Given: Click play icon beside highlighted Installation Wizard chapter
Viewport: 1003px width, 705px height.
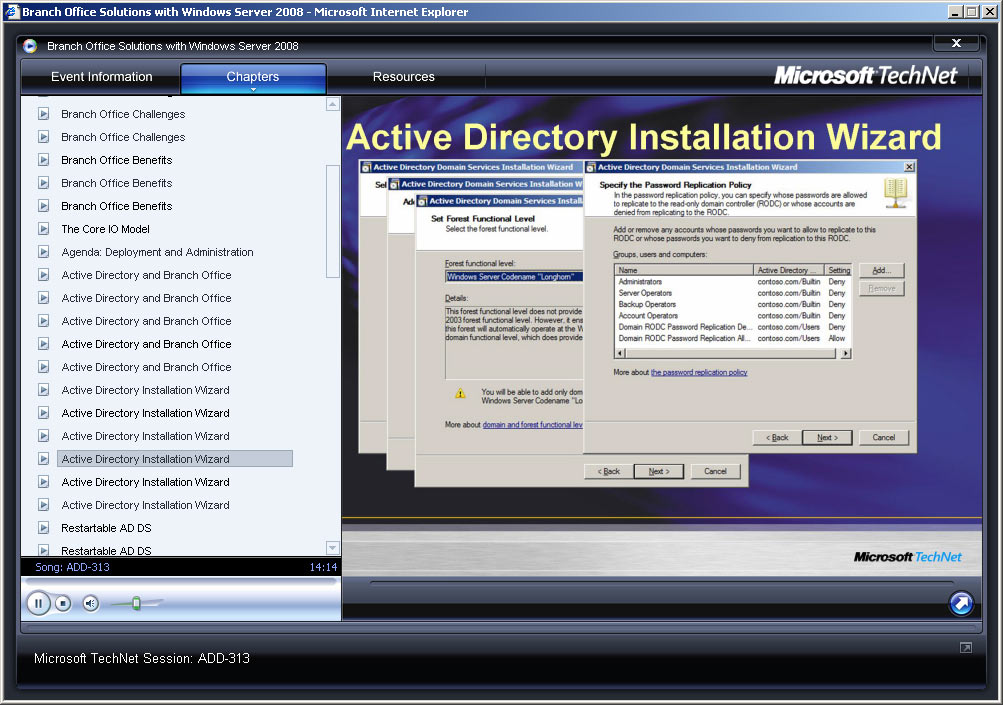Looking at the screenshot, I should pos(43,459).
